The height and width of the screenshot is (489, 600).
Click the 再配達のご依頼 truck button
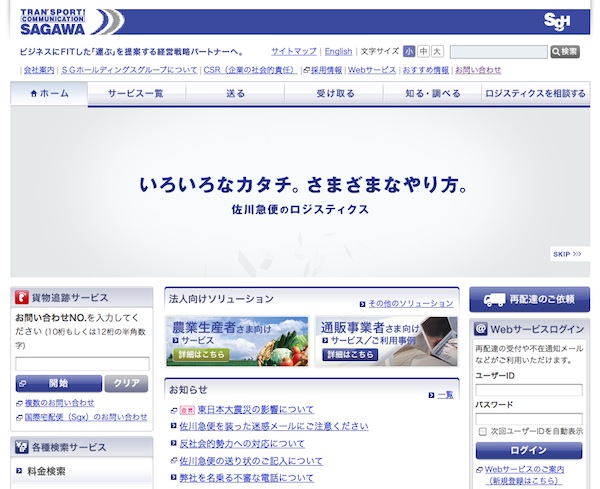(529, 299)
